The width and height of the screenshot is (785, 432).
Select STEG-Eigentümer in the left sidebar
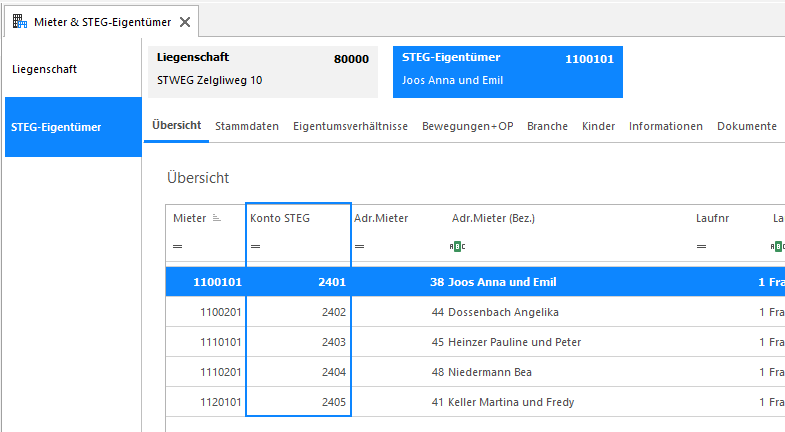[73, 127]
